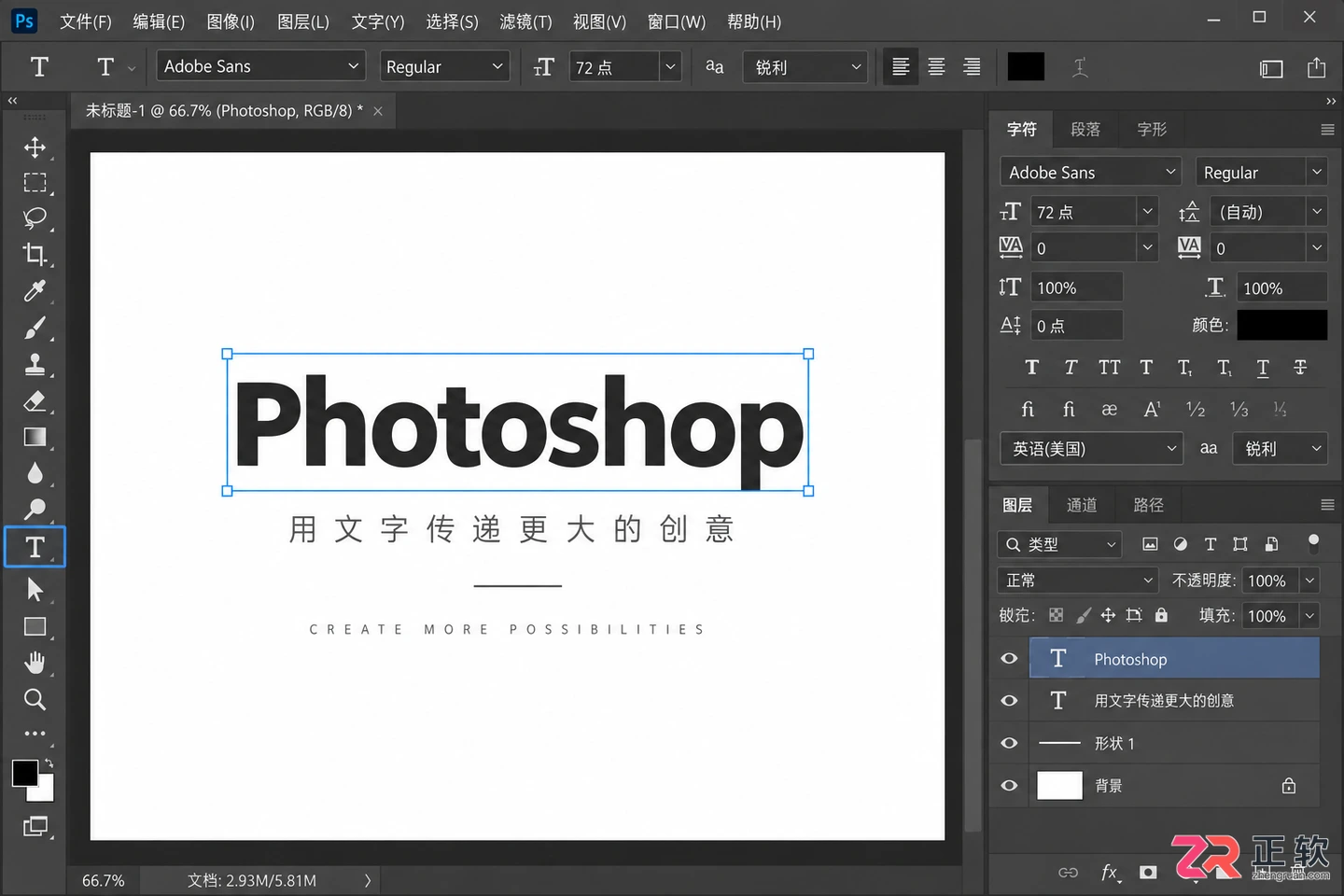Viewport: 1344px width, 896px height.
Task: Open the font style dropdown in options bar
Action: point(444,66)
